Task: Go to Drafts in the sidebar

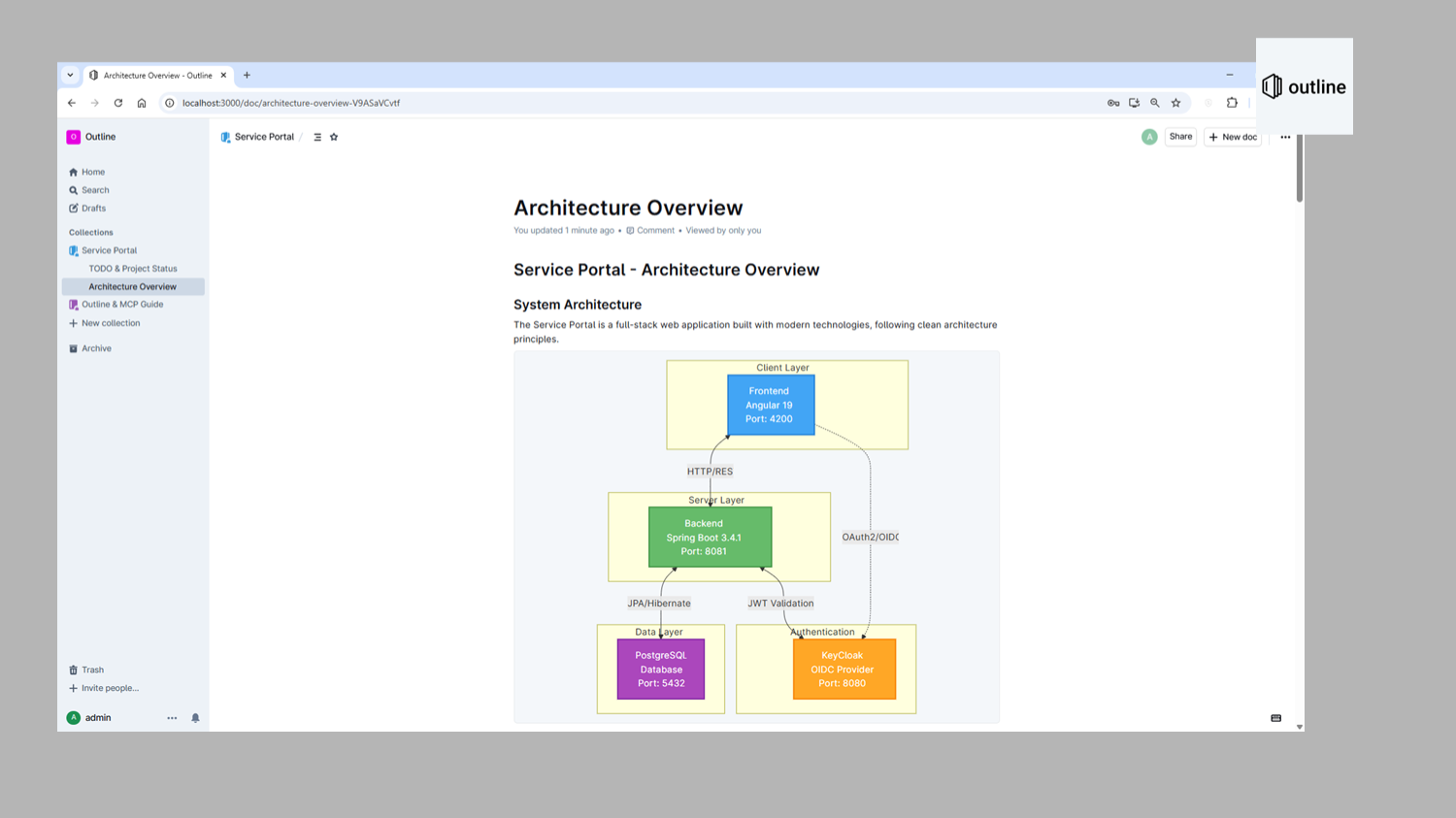Action: pos(93,209)
